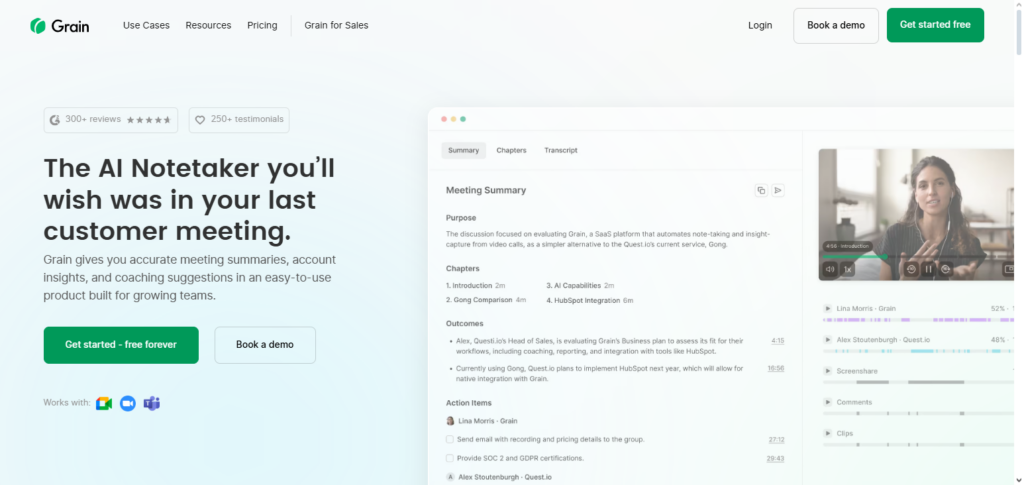Click the share arrow icon beside Meeting Summary
The height and width of the screenshot is (485, 1024).
(778, 190)
